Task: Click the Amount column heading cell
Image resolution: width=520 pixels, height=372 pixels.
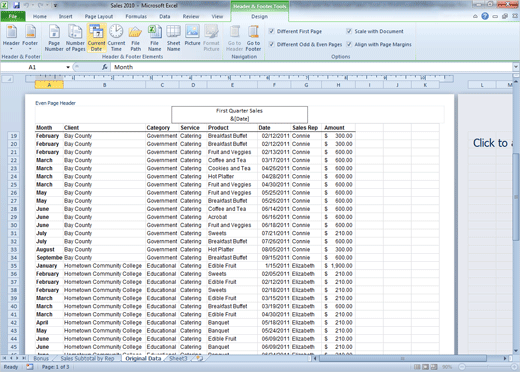Action: (x=338, y=128)
